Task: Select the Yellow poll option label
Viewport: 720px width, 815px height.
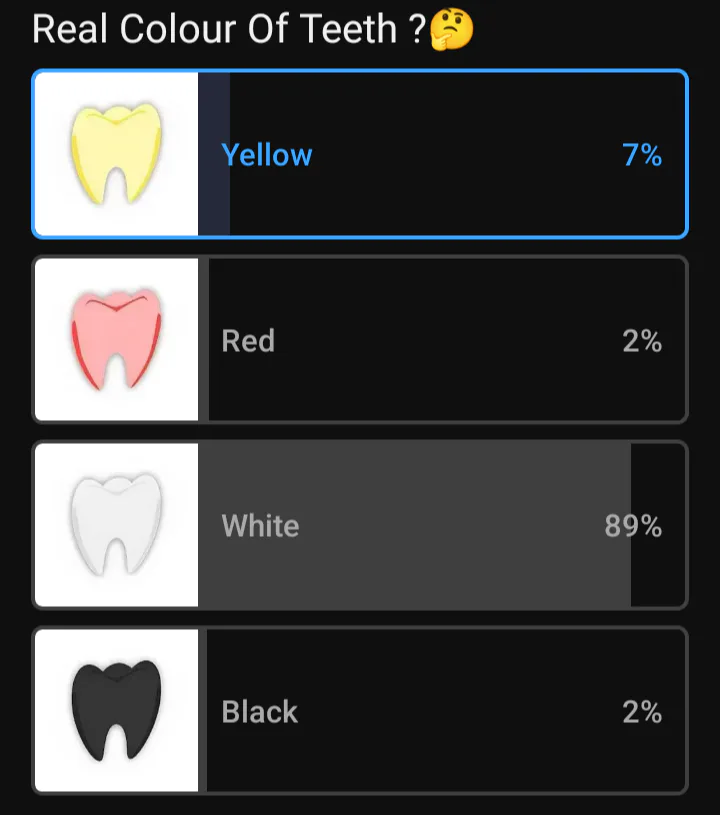Action: [x=267, y=155]
